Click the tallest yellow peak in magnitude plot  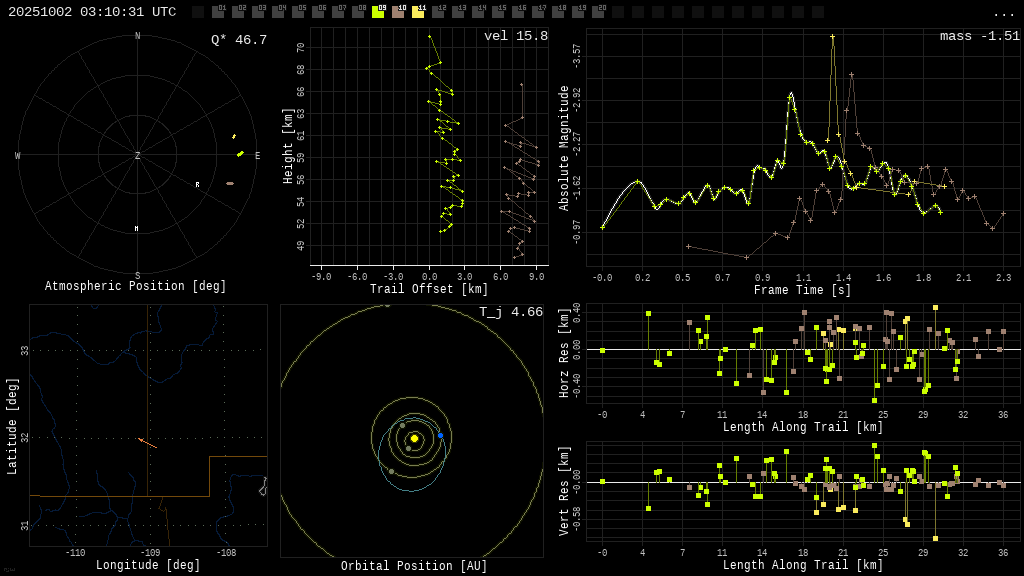(832, 37)
